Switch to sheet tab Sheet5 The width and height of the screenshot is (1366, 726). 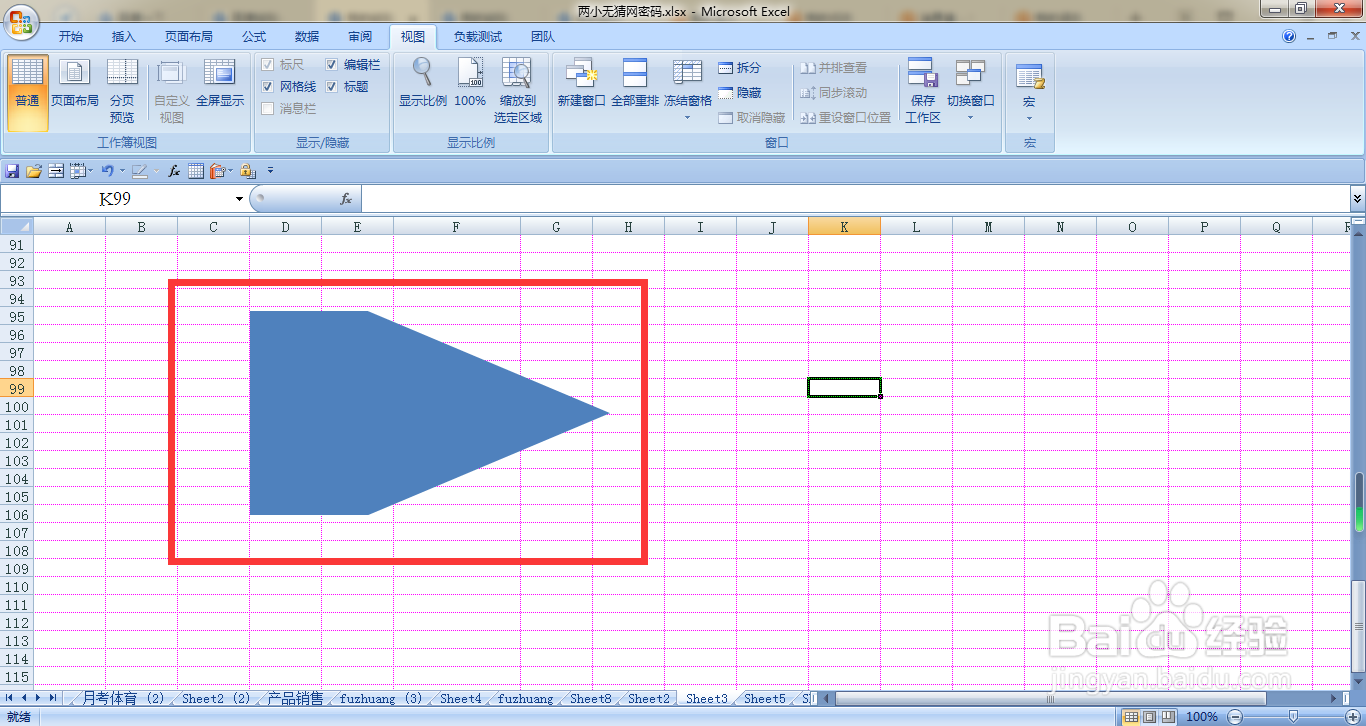pos(765,698)
